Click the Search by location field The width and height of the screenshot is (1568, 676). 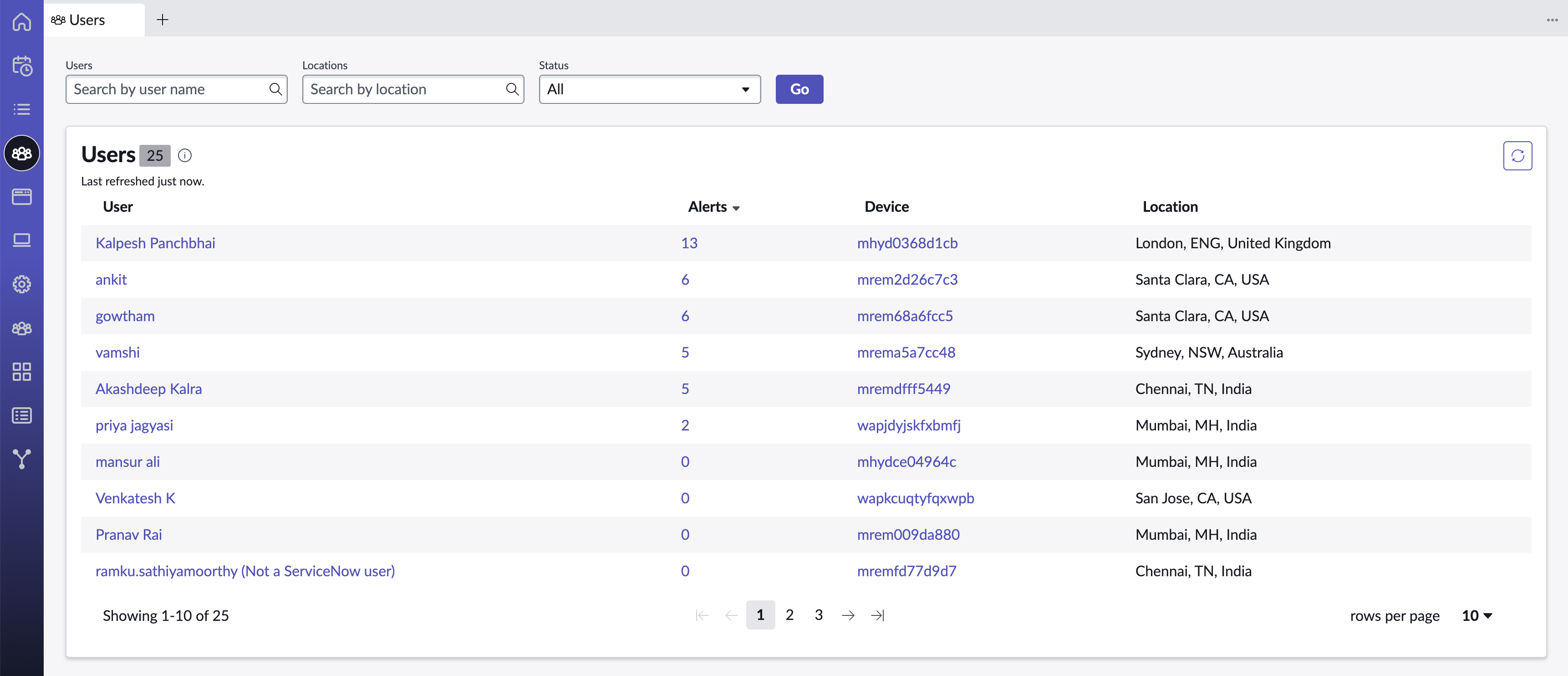pos(412,90)
